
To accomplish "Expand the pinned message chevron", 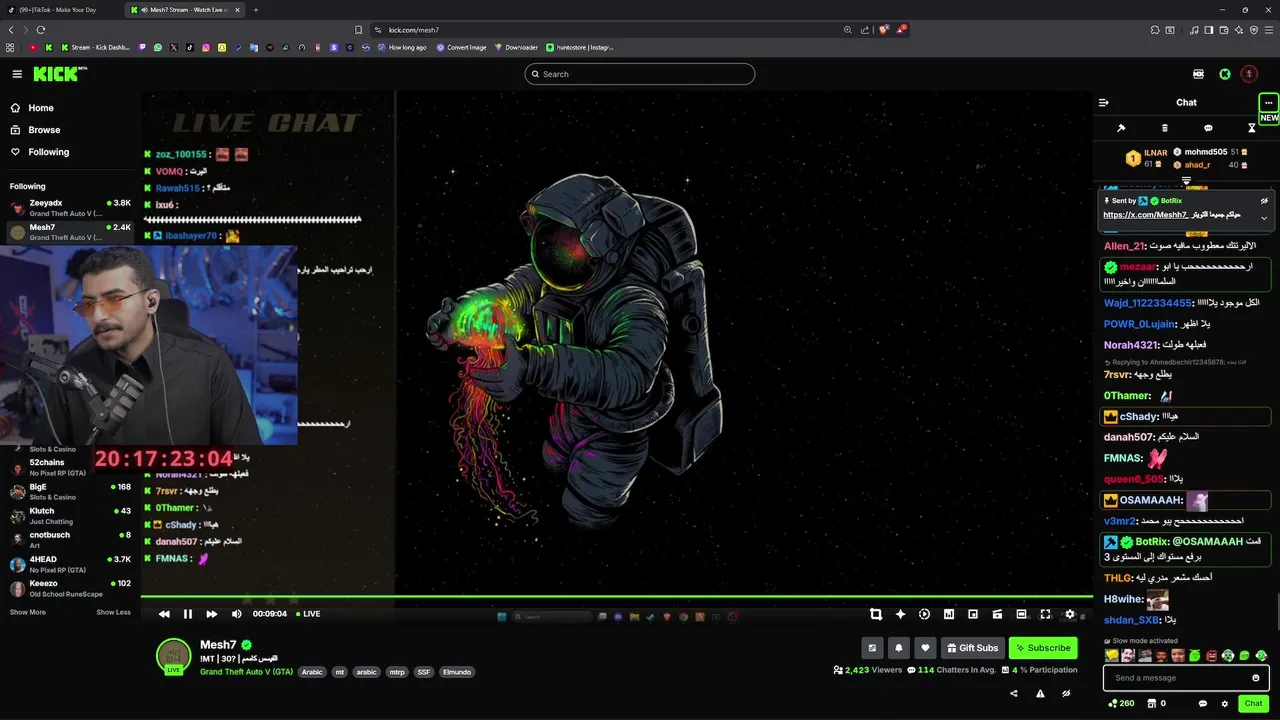I will [x=1264, y=218].
